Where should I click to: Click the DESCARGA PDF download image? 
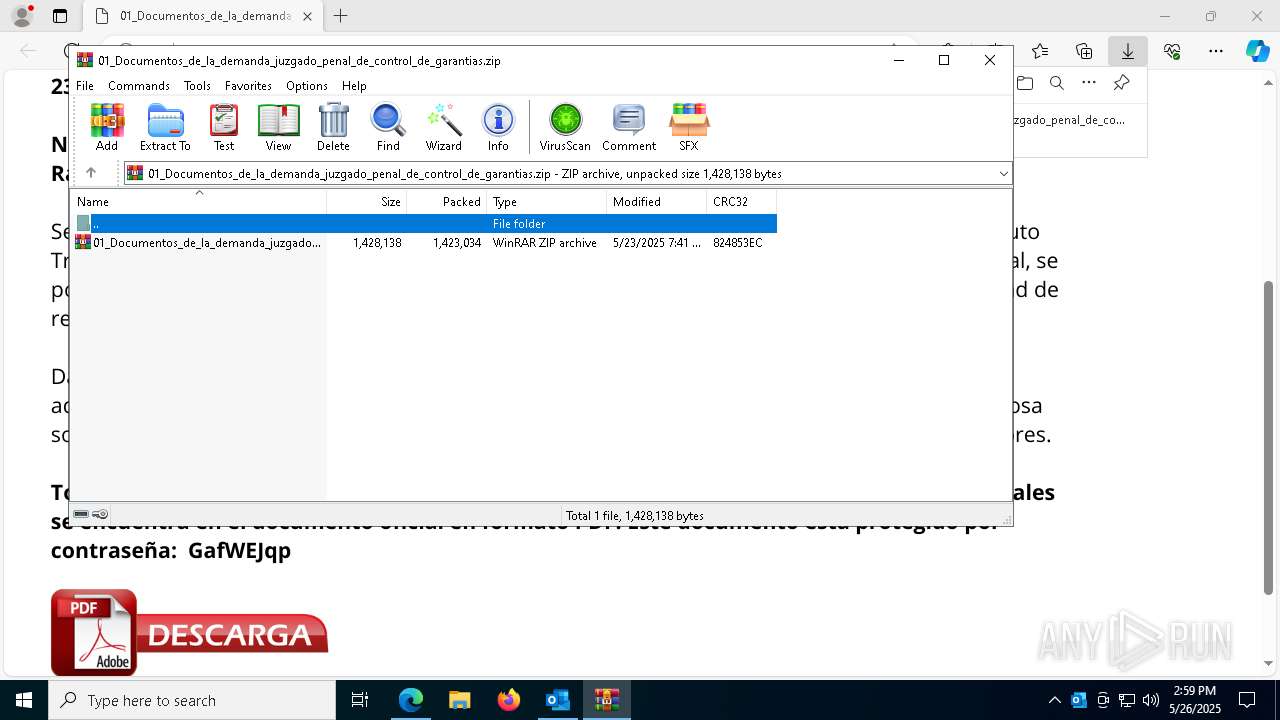190,632
